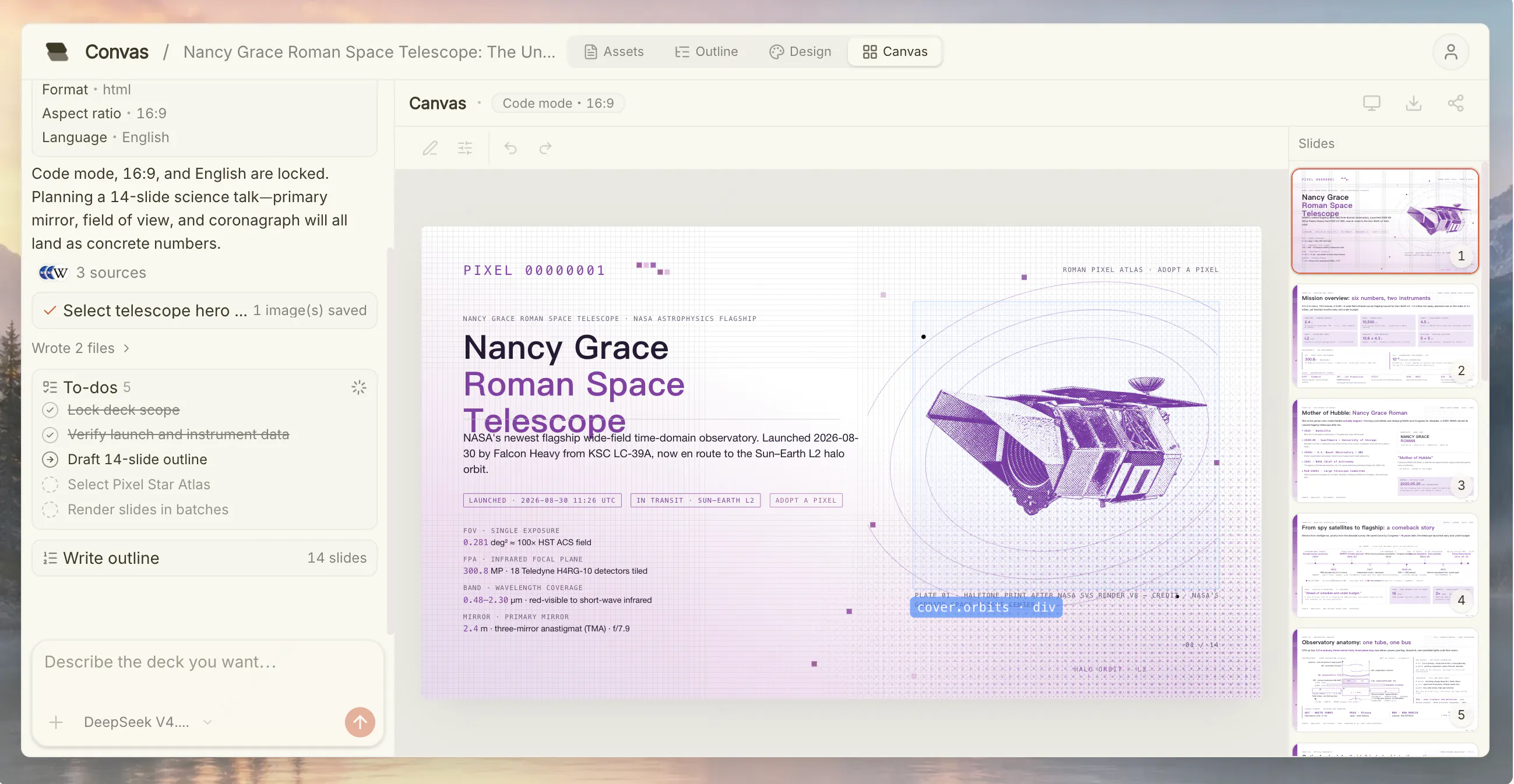Screen dimensions: 1514x784
Task: Click the Slides panel heading
Action: (1315, 144)
